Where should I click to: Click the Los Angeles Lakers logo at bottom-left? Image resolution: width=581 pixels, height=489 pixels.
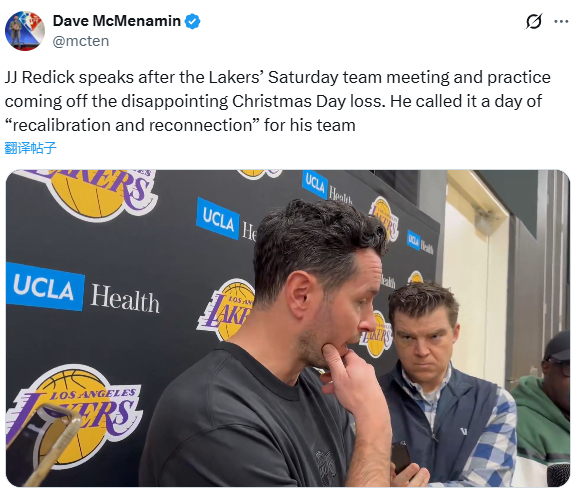[x=76, y=415]
